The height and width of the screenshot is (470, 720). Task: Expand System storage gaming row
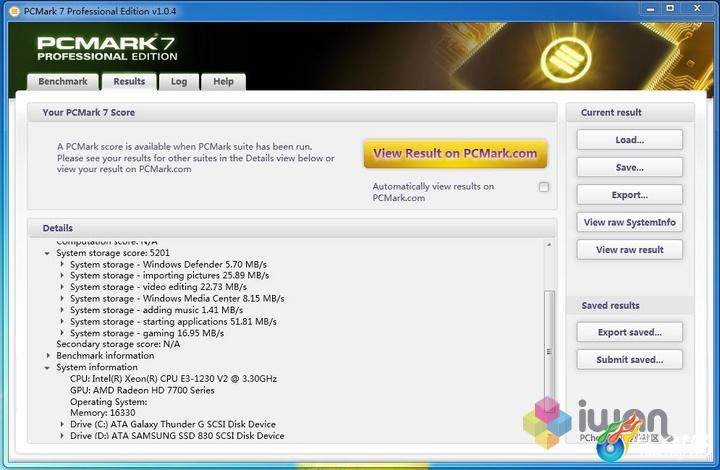pyautogui.click(x=62, y=333)
